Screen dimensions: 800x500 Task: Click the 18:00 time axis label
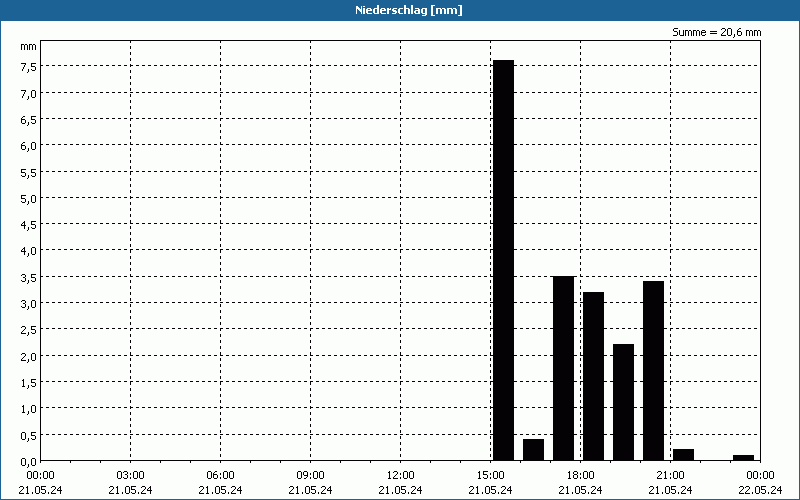pyautogui.click(x=580, y=476)
